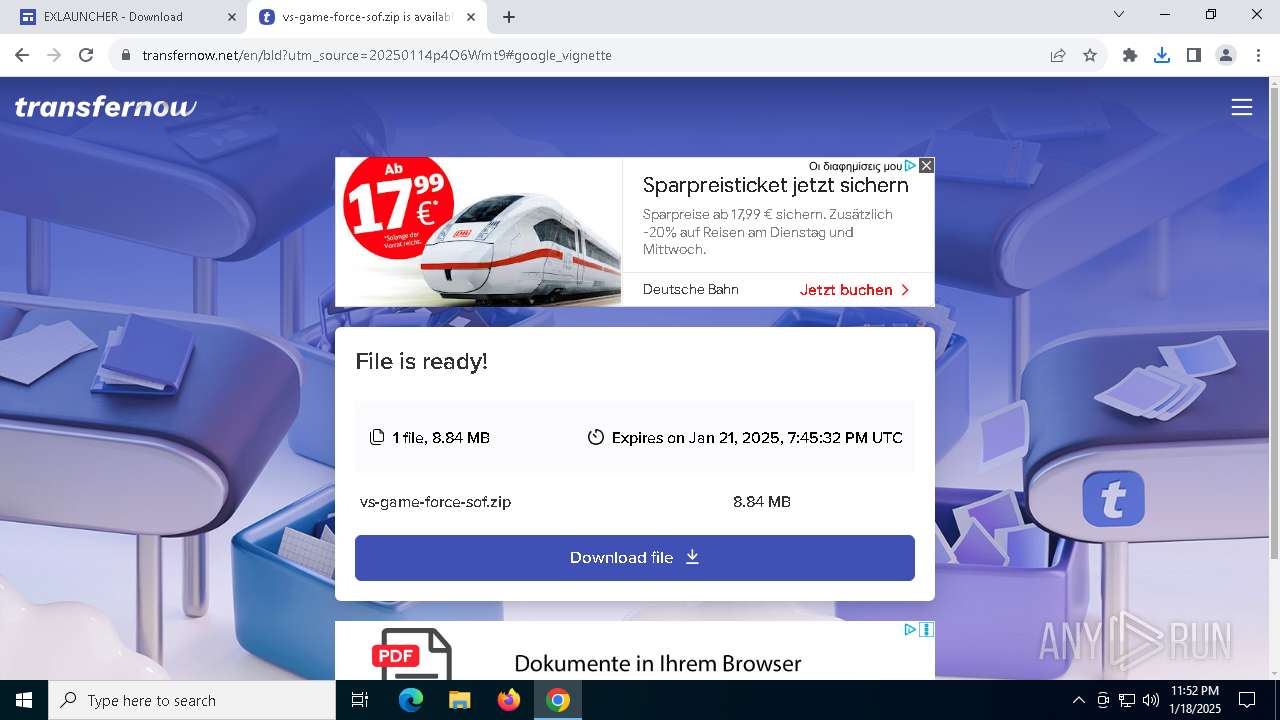Click the expiration date text
The width and height of the screenshot is (1280, 720).
(757, 437)
